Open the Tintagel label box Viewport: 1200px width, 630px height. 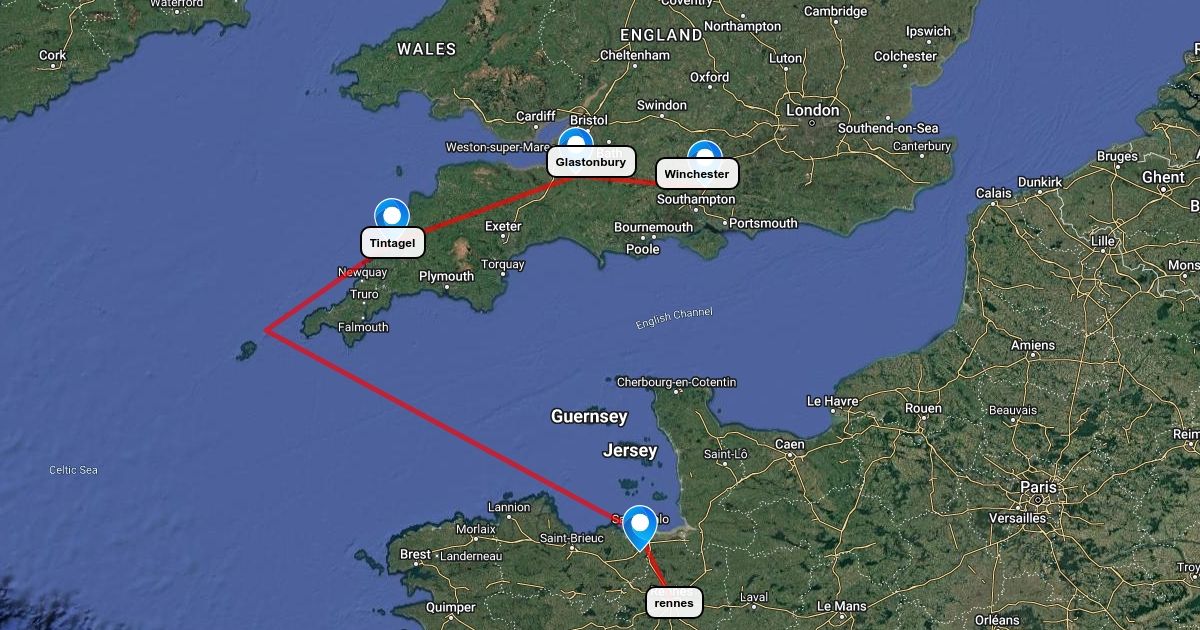coord(392,242)
